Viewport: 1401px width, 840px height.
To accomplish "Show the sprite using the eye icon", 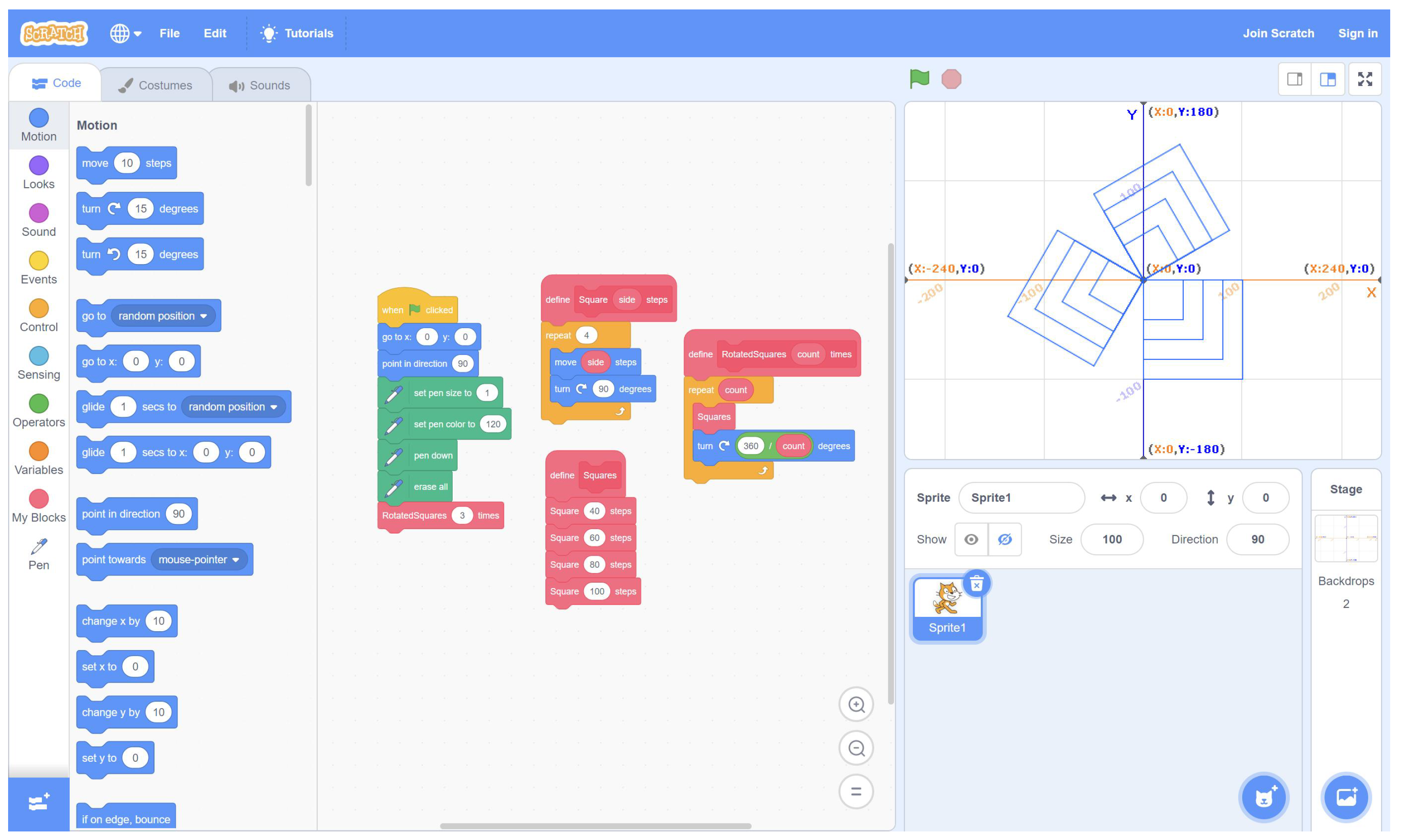I will pos(971,539).
